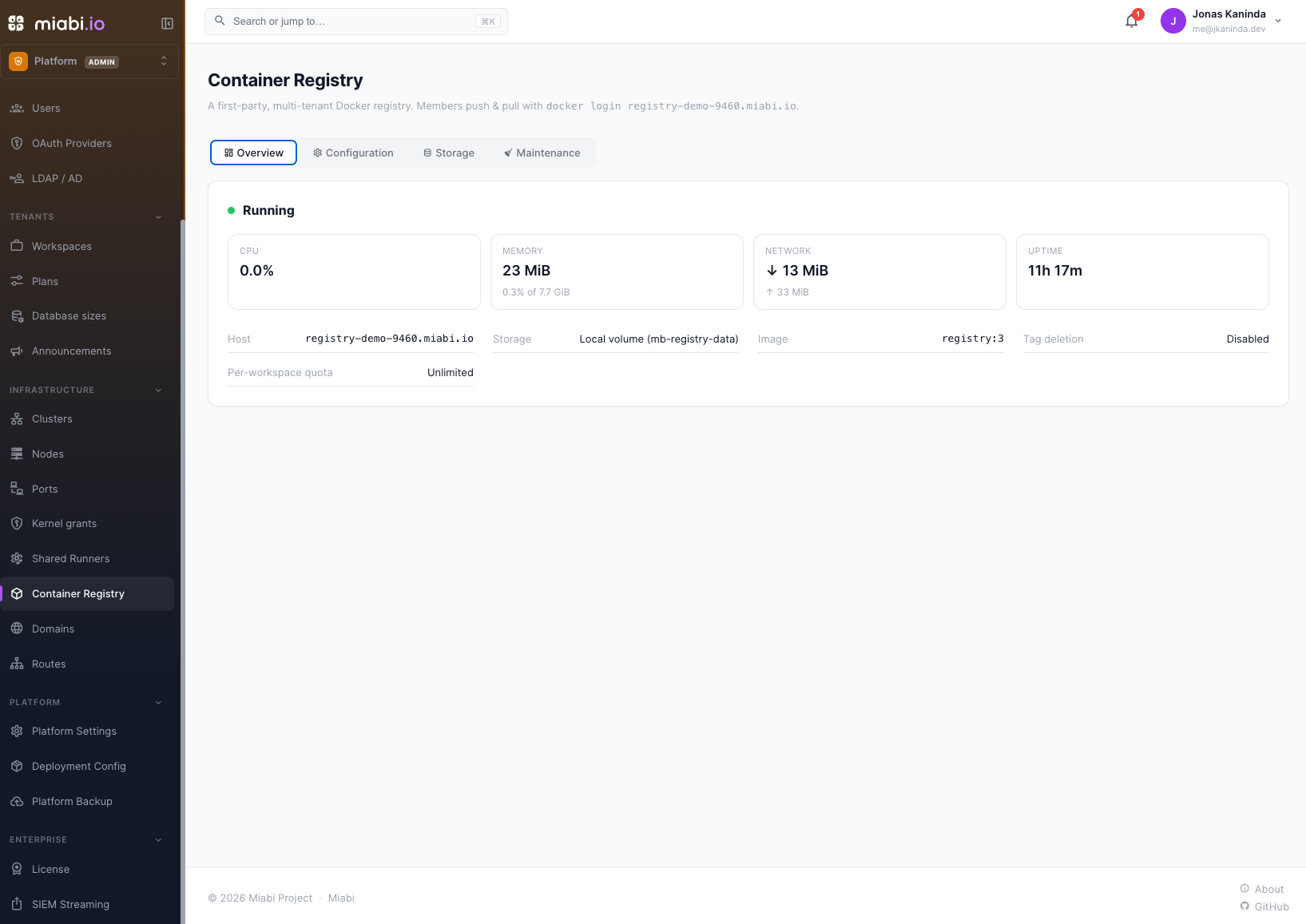The width and height of the screenshot is (1306, 924).
Task: Open Shared Runners page
Action: (x=88, y=559)
